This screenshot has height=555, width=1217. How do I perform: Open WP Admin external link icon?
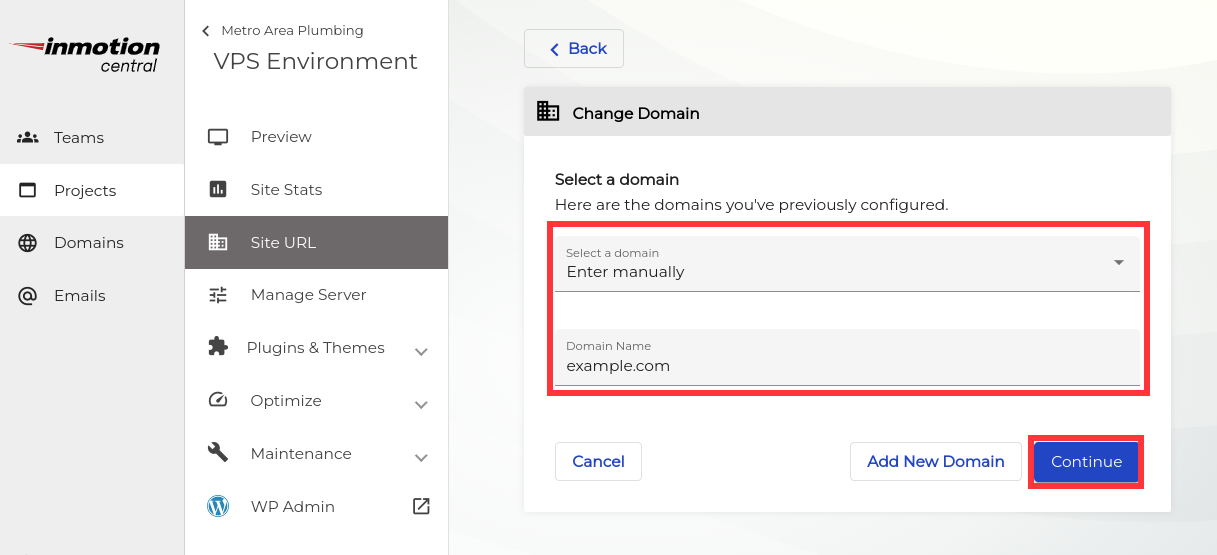click(421, 507)
